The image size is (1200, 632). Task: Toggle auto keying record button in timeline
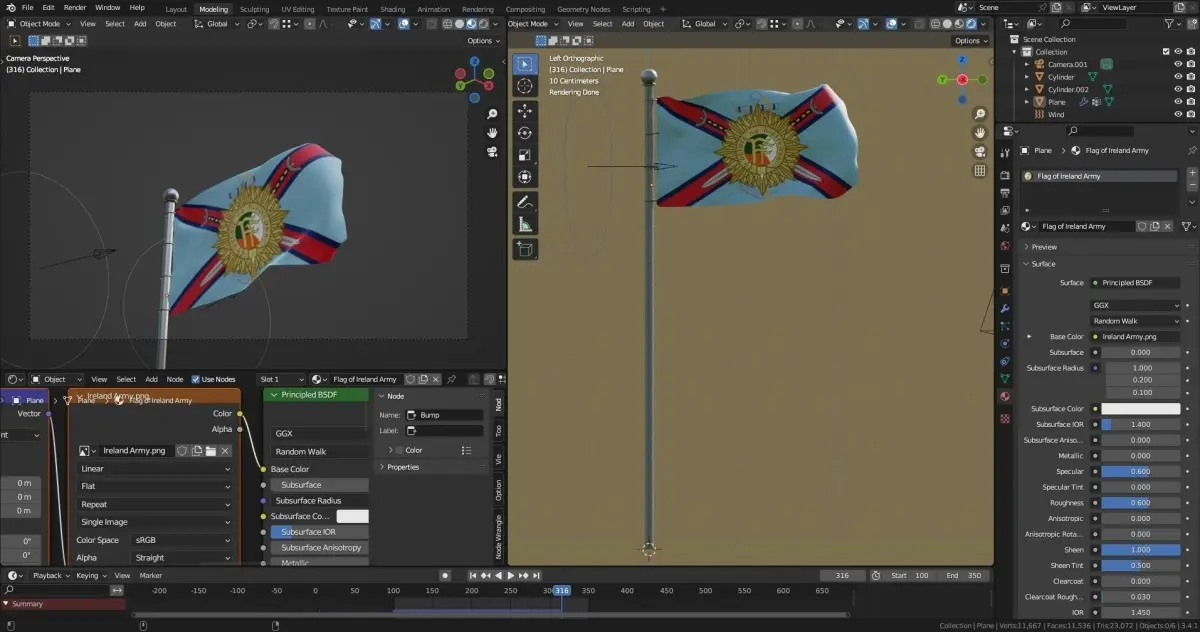446,575
